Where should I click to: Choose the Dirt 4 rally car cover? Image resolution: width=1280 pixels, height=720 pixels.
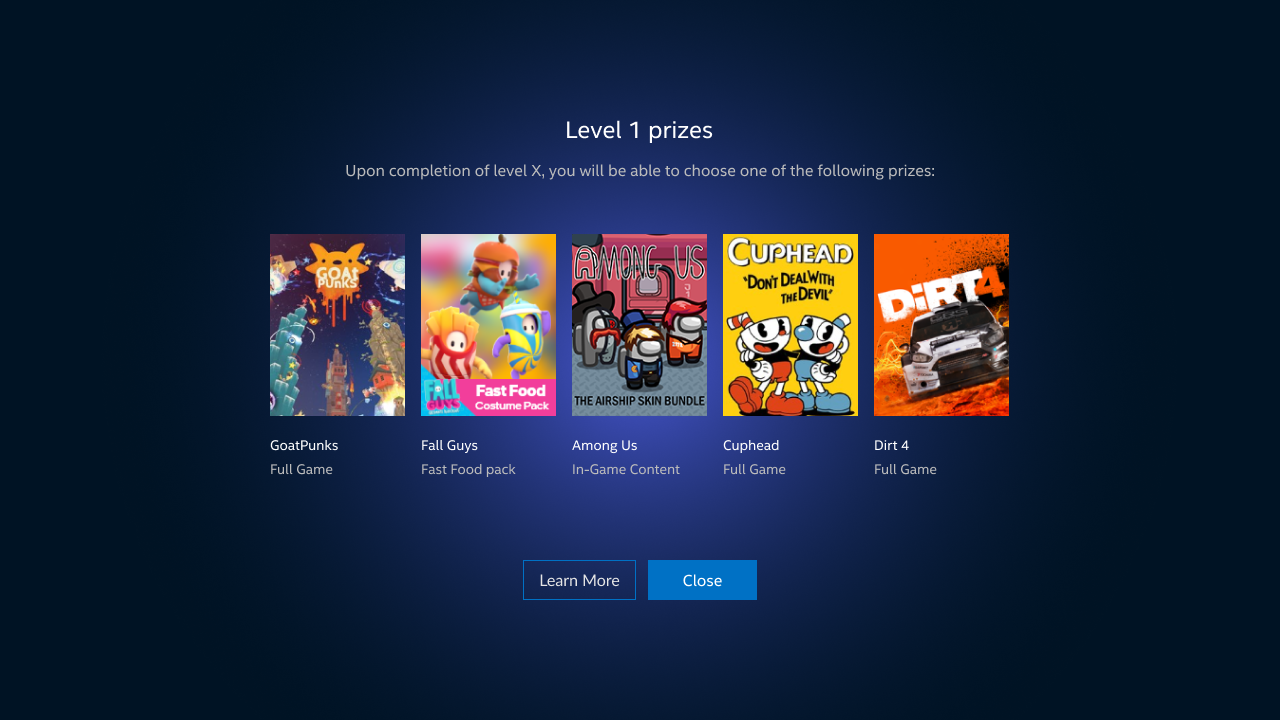(941, 325)
